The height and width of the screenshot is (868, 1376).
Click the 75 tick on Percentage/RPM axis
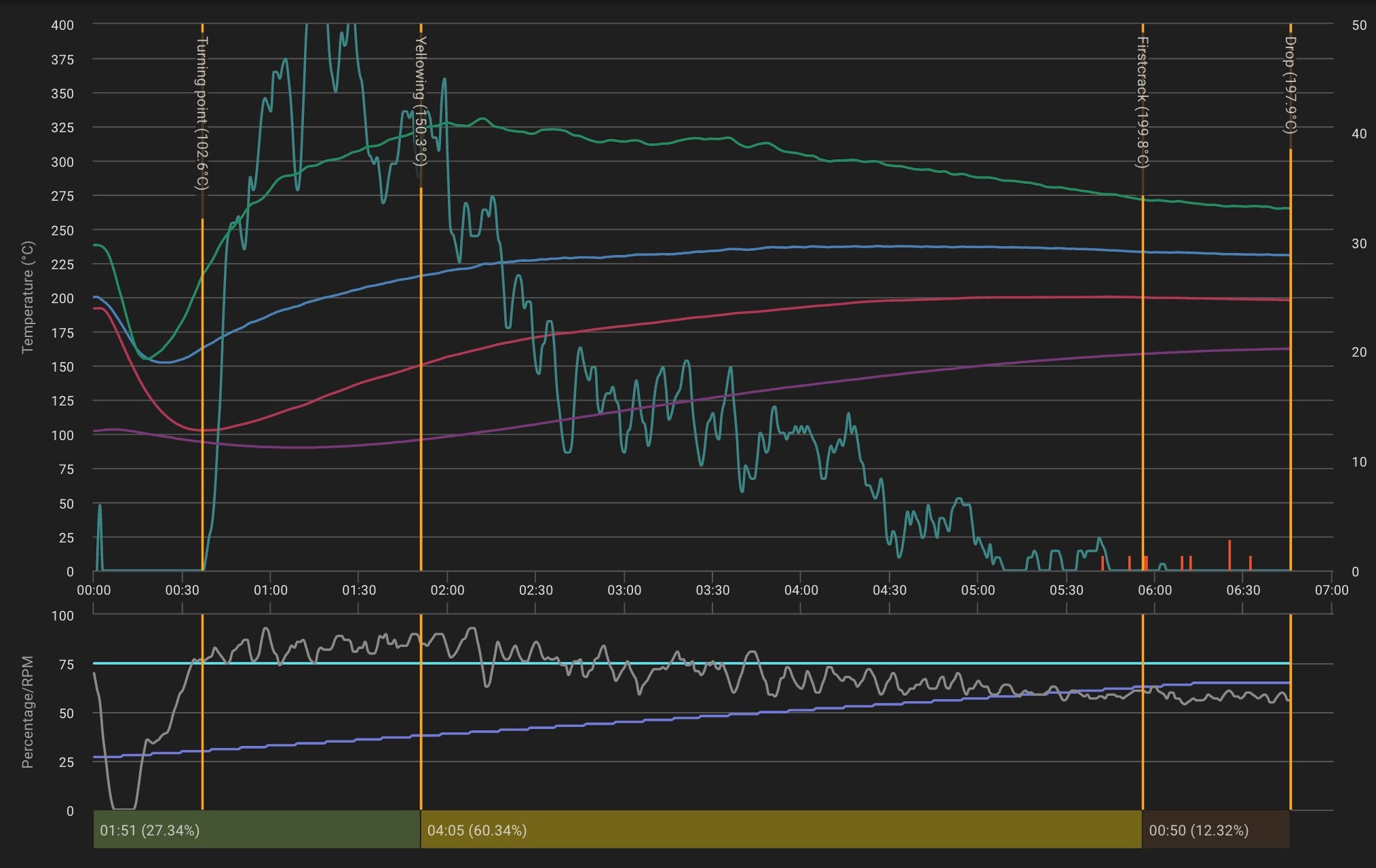point(66,665)
